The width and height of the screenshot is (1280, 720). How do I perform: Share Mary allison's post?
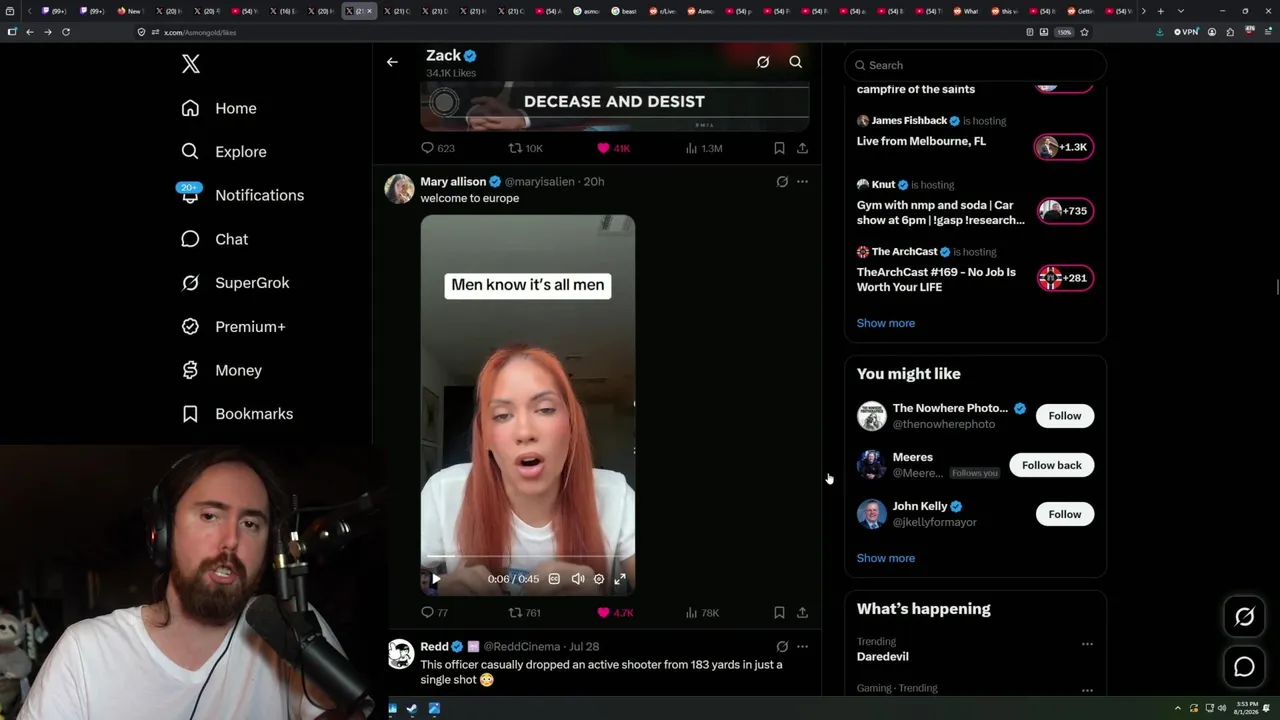[802, 613]
